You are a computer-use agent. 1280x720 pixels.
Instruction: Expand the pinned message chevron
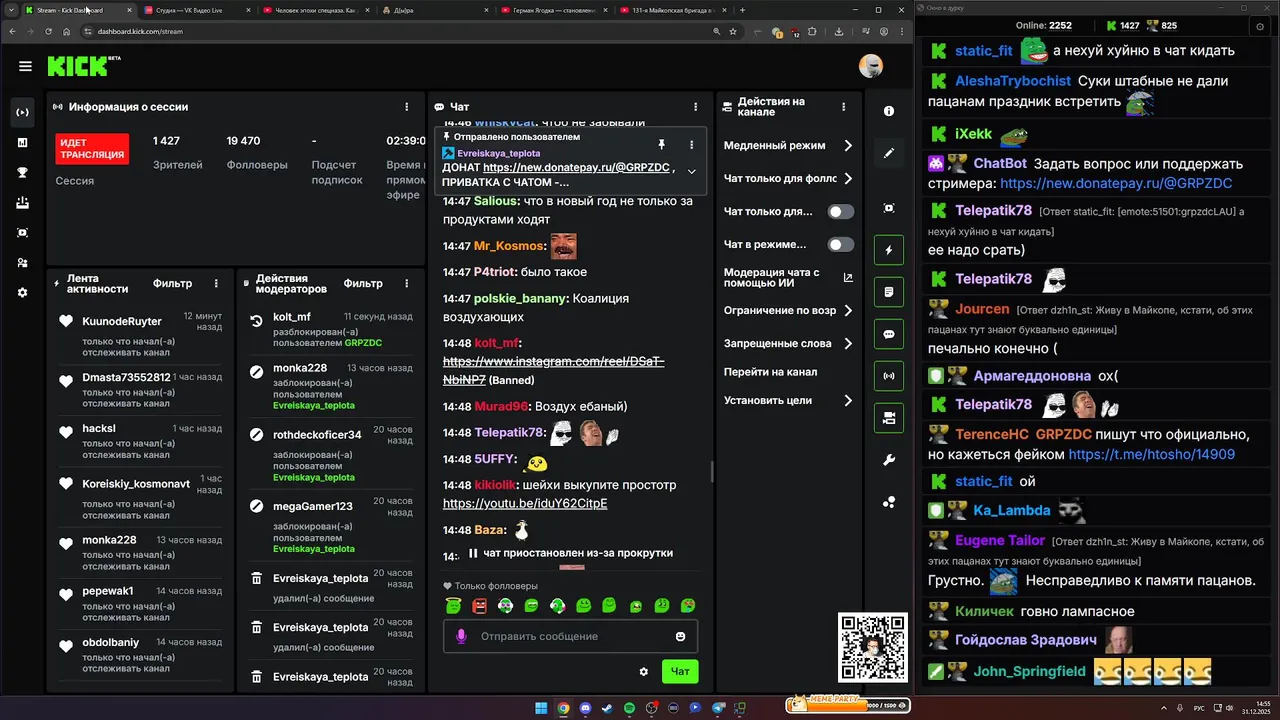[x=691, y=171]
